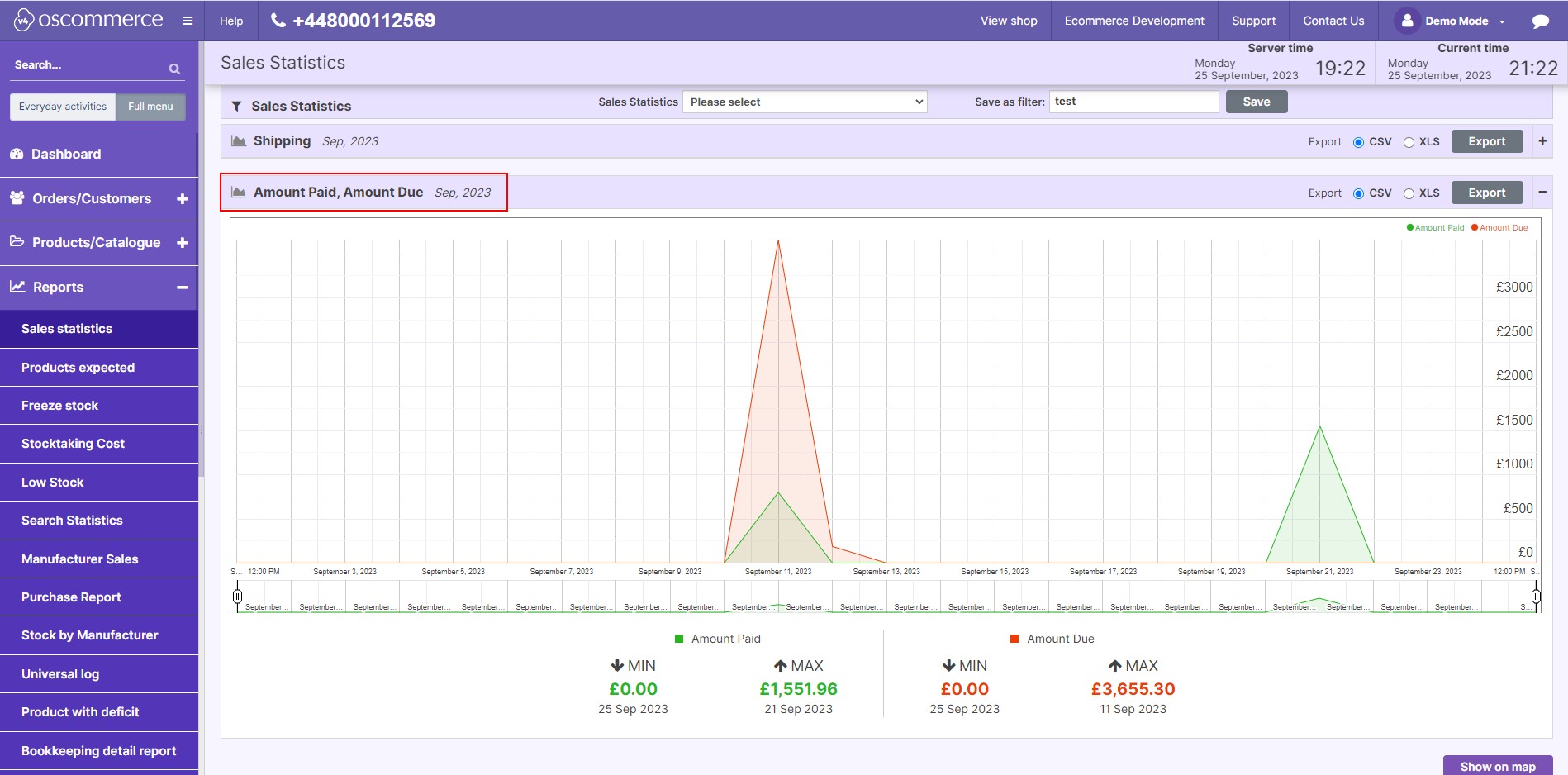Toggle Amount Due legend marker in chart

(x=1475, y=227)
